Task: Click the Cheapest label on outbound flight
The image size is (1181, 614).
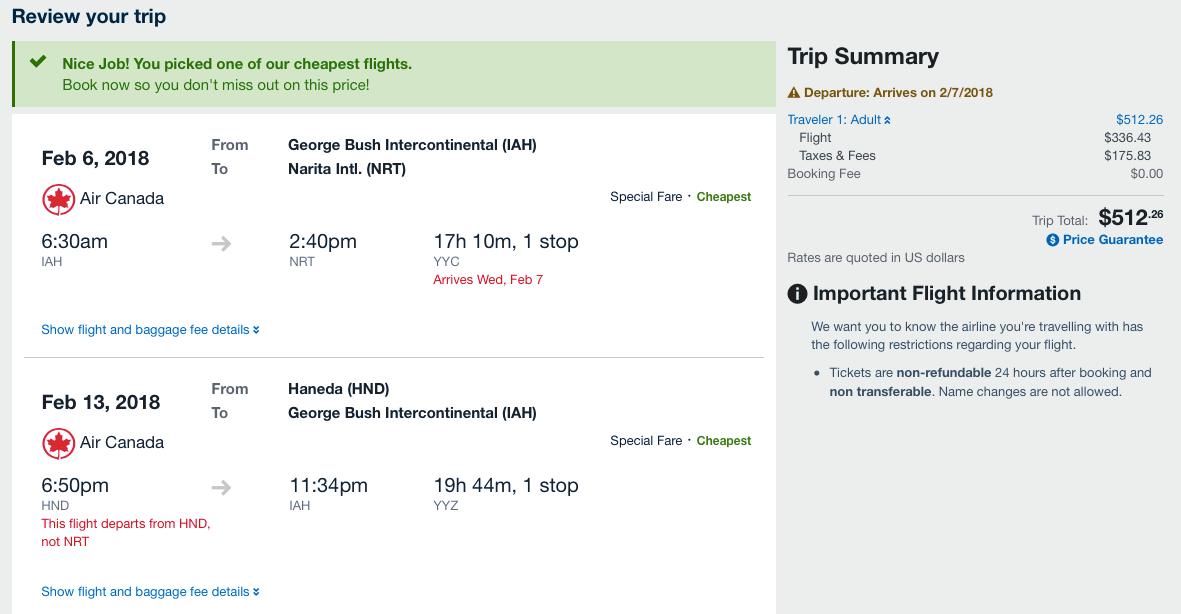Action: point(724,197)
